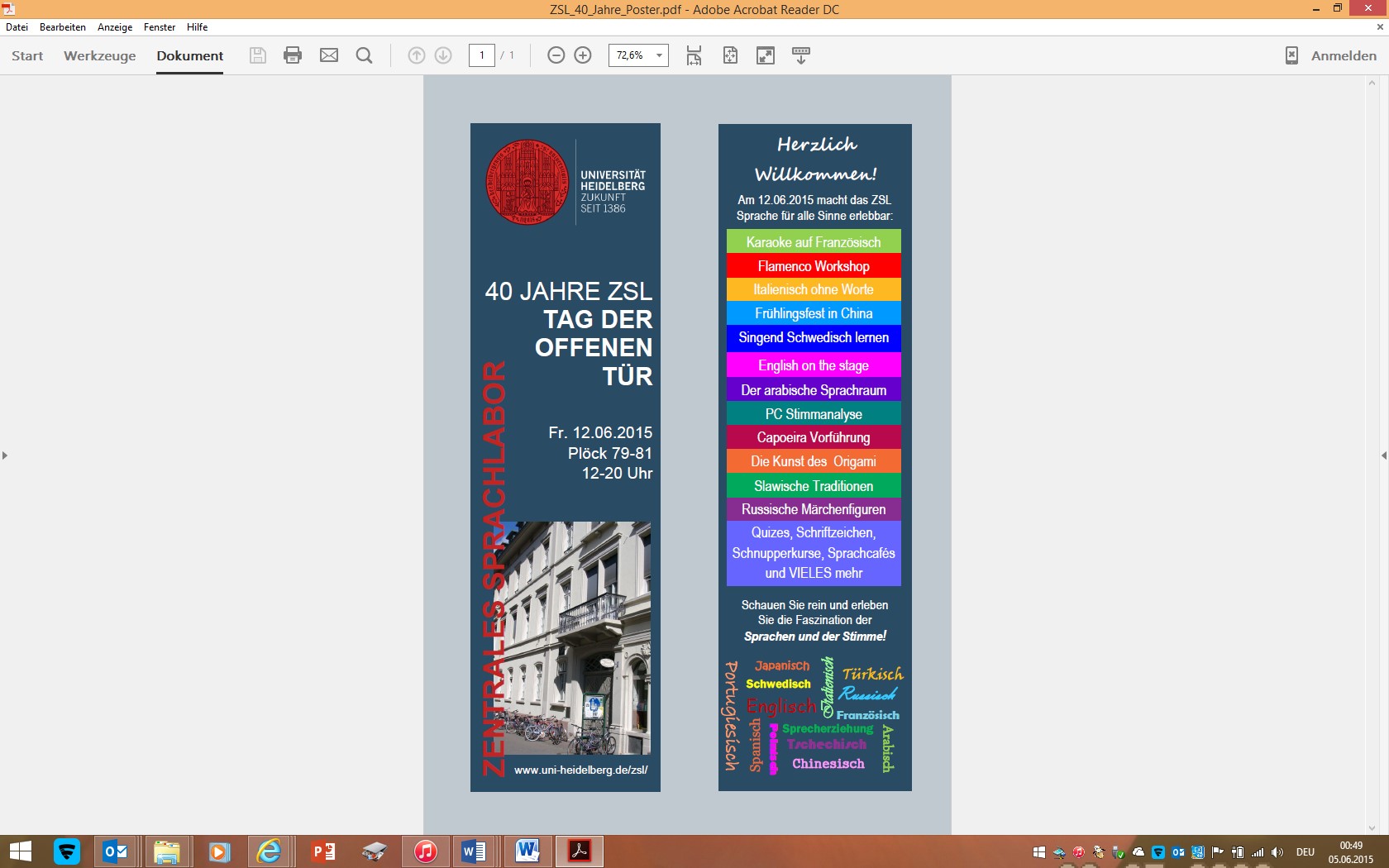Toggle full screen view mode icon

pos(766,55)
